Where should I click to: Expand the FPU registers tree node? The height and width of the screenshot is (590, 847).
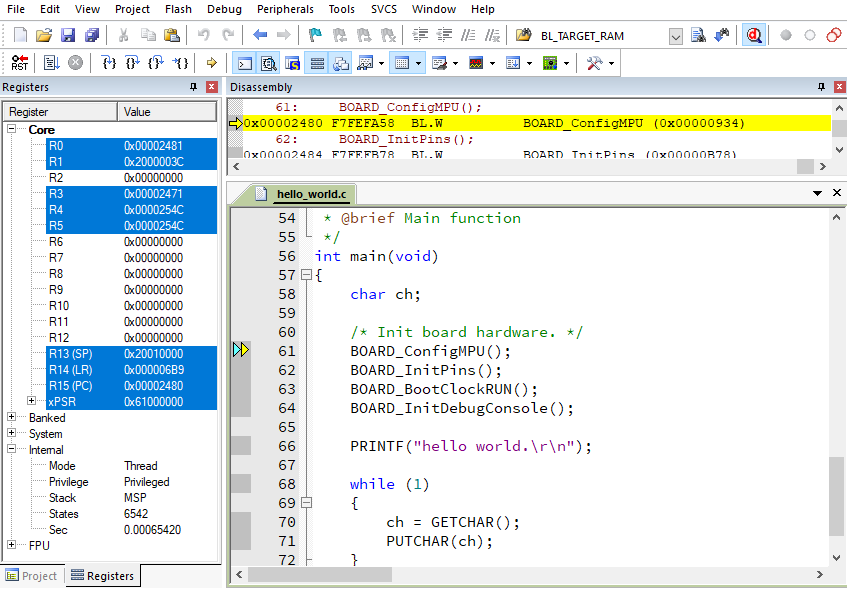pyautogui.click(x=12, y=546)
